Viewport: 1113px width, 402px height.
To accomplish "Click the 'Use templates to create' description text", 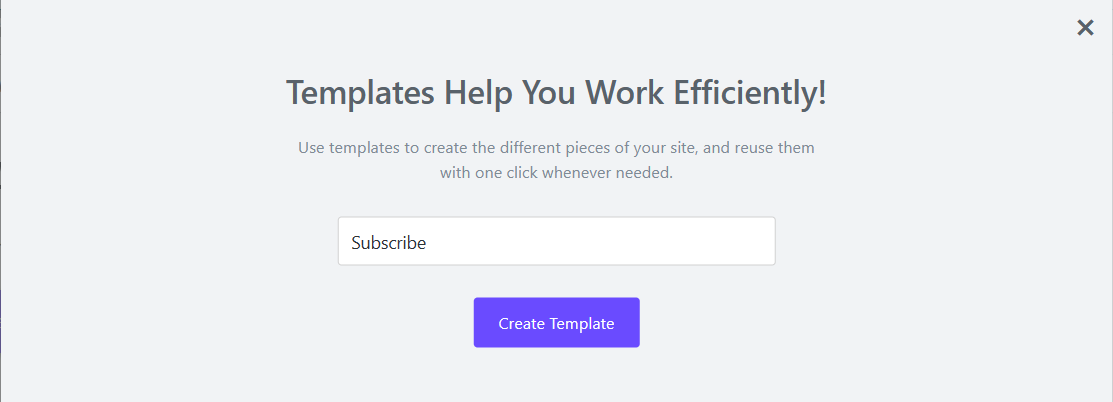I will point(556,160).
